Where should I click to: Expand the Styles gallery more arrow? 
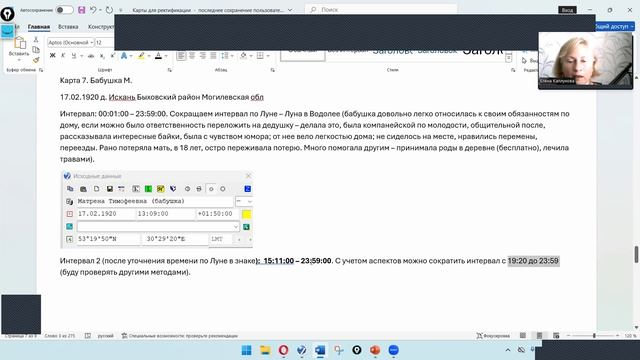click(509, 58)
